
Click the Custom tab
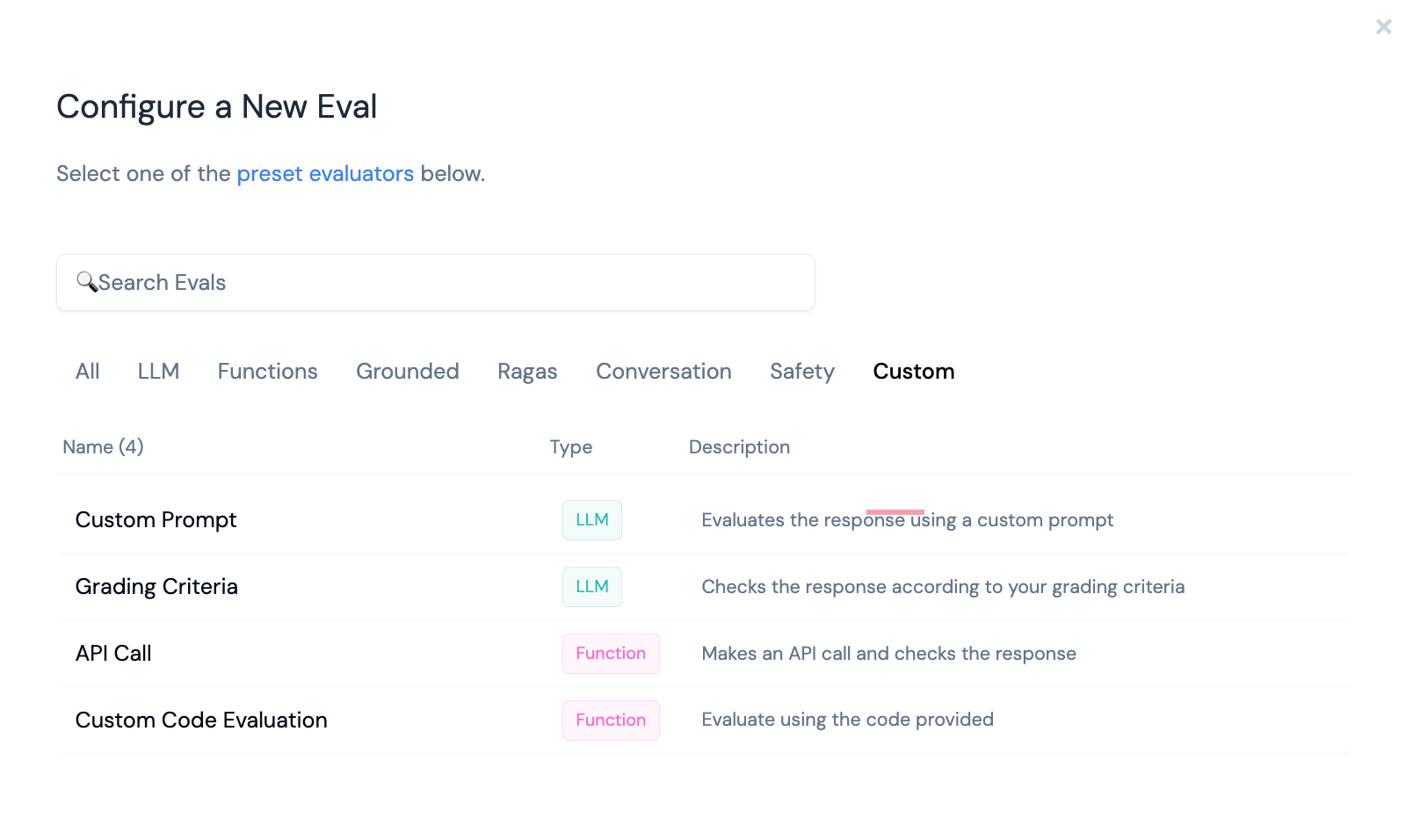click(913, 372)
